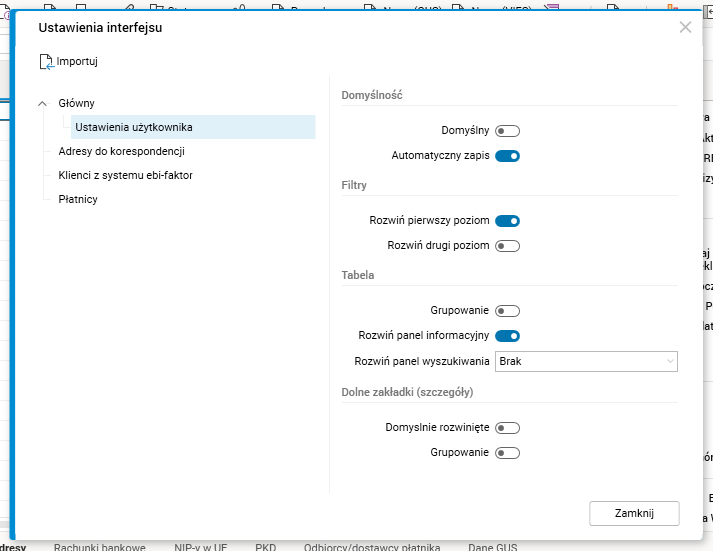The width and height of the screenshot is (713, 551).
Task: Close the Ustawienia interfejsu dialog with X
Action: click(x=685, y=28)
